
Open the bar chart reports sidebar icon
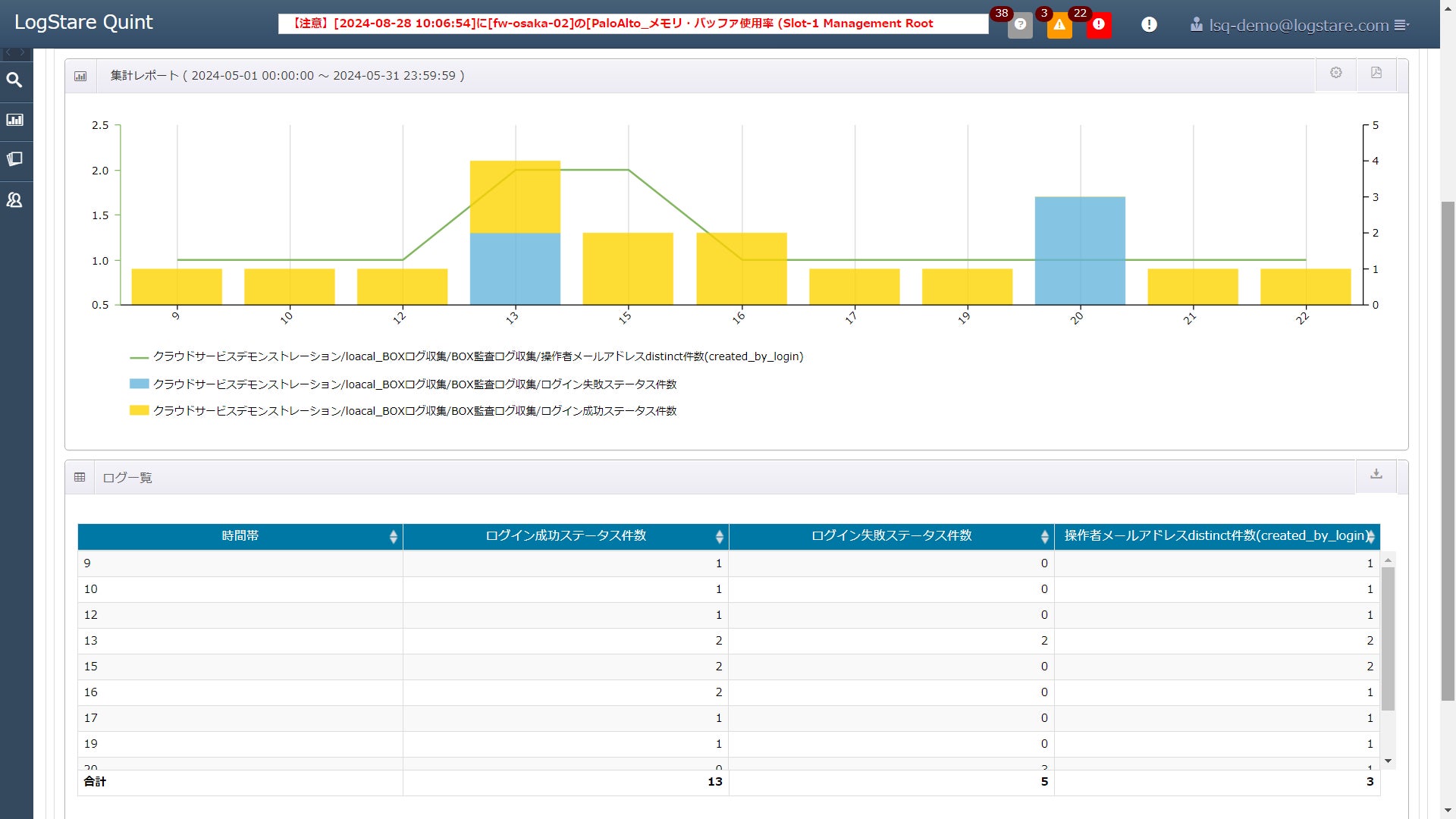click(14, 120)
